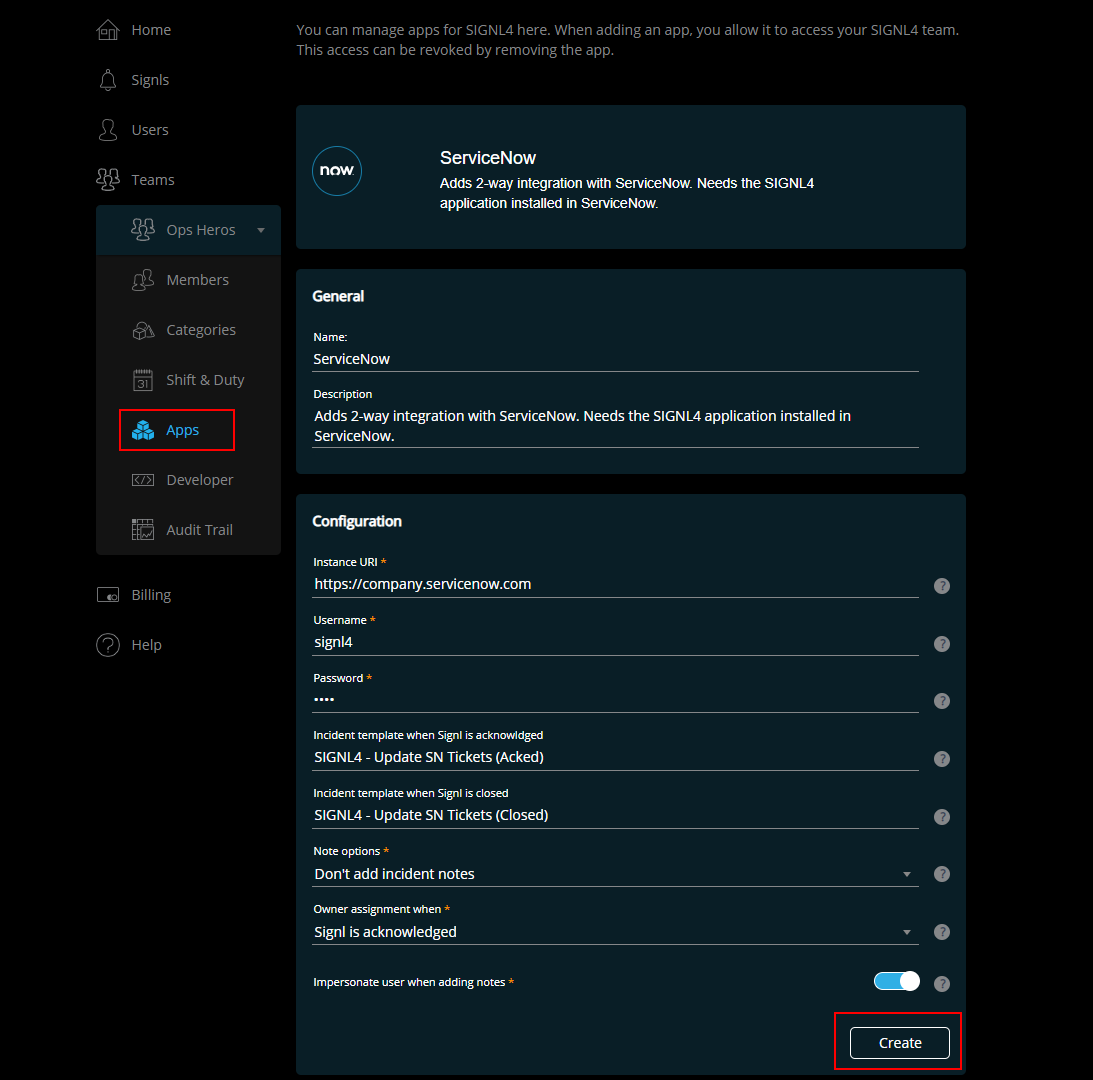The height and width of the screenshot is (1080, 1093).
Task: Open the Note options dropdown
Action: (x=615, y=874)
